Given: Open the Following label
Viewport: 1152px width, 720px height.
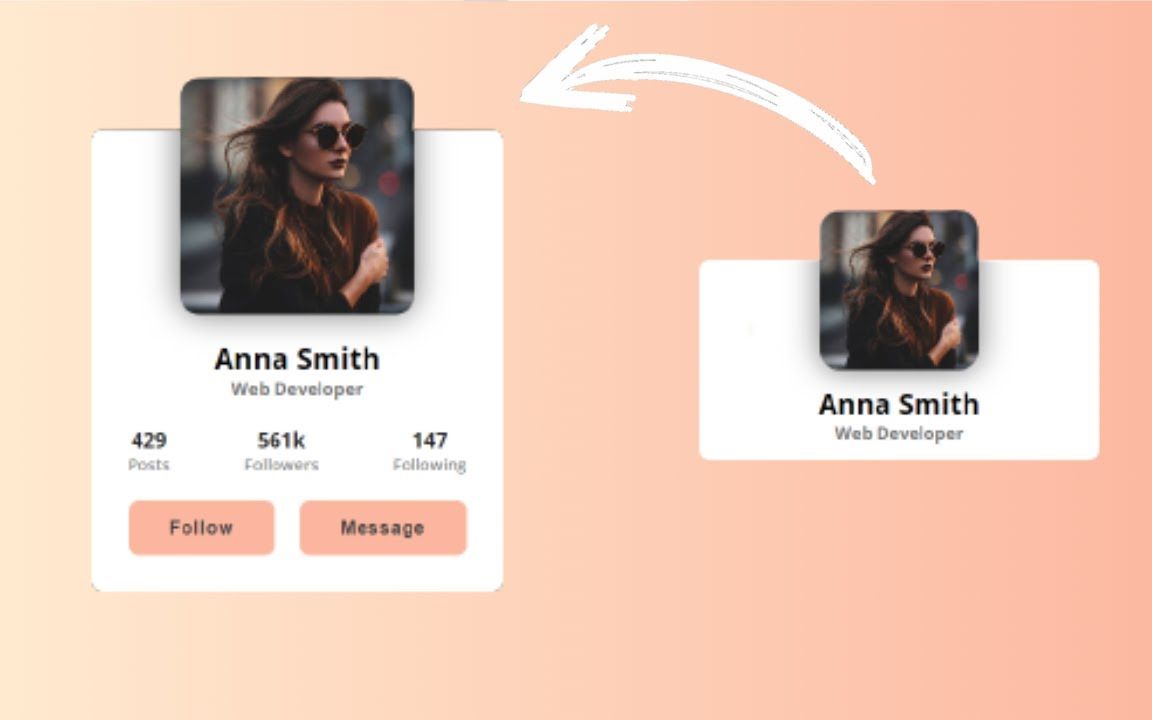Looking at the screenshot, I should [429, 464].
